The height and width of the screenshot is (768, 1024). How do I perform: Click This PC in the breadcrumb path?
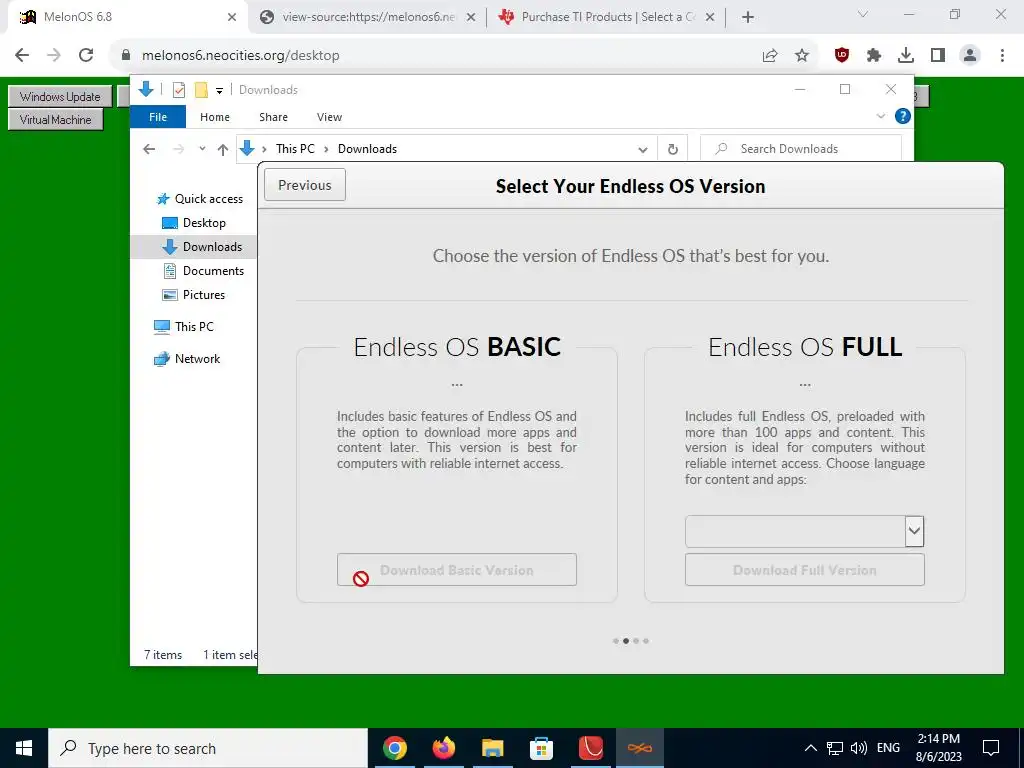pyautogui.click(x=295, y=149)
